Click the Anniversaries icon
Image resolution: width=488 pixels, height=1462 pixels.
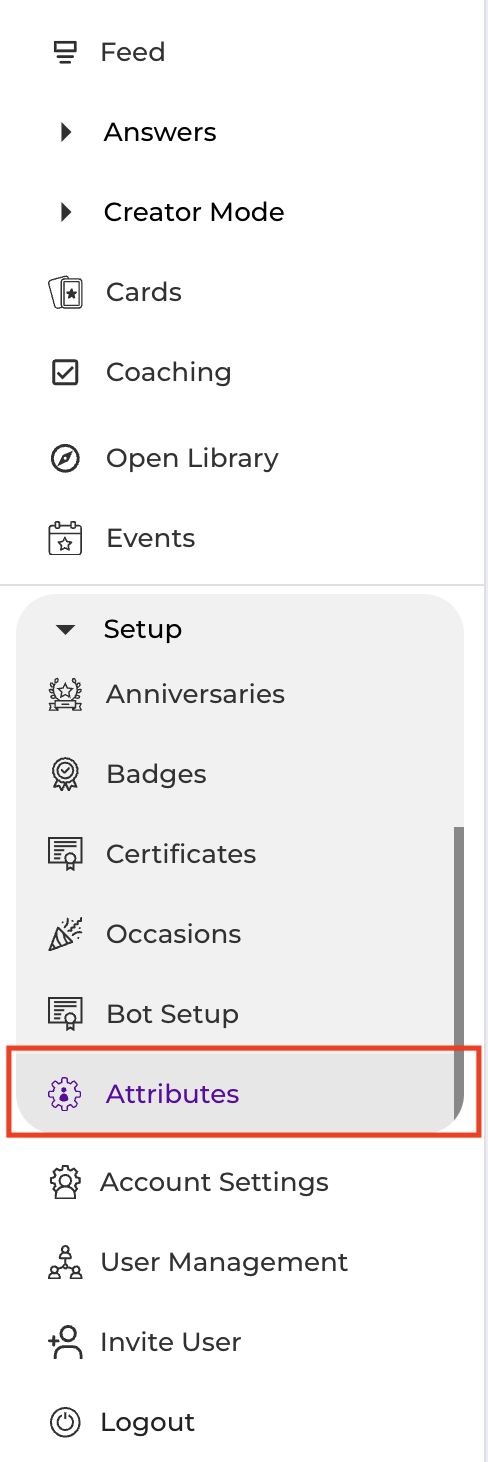65,694
